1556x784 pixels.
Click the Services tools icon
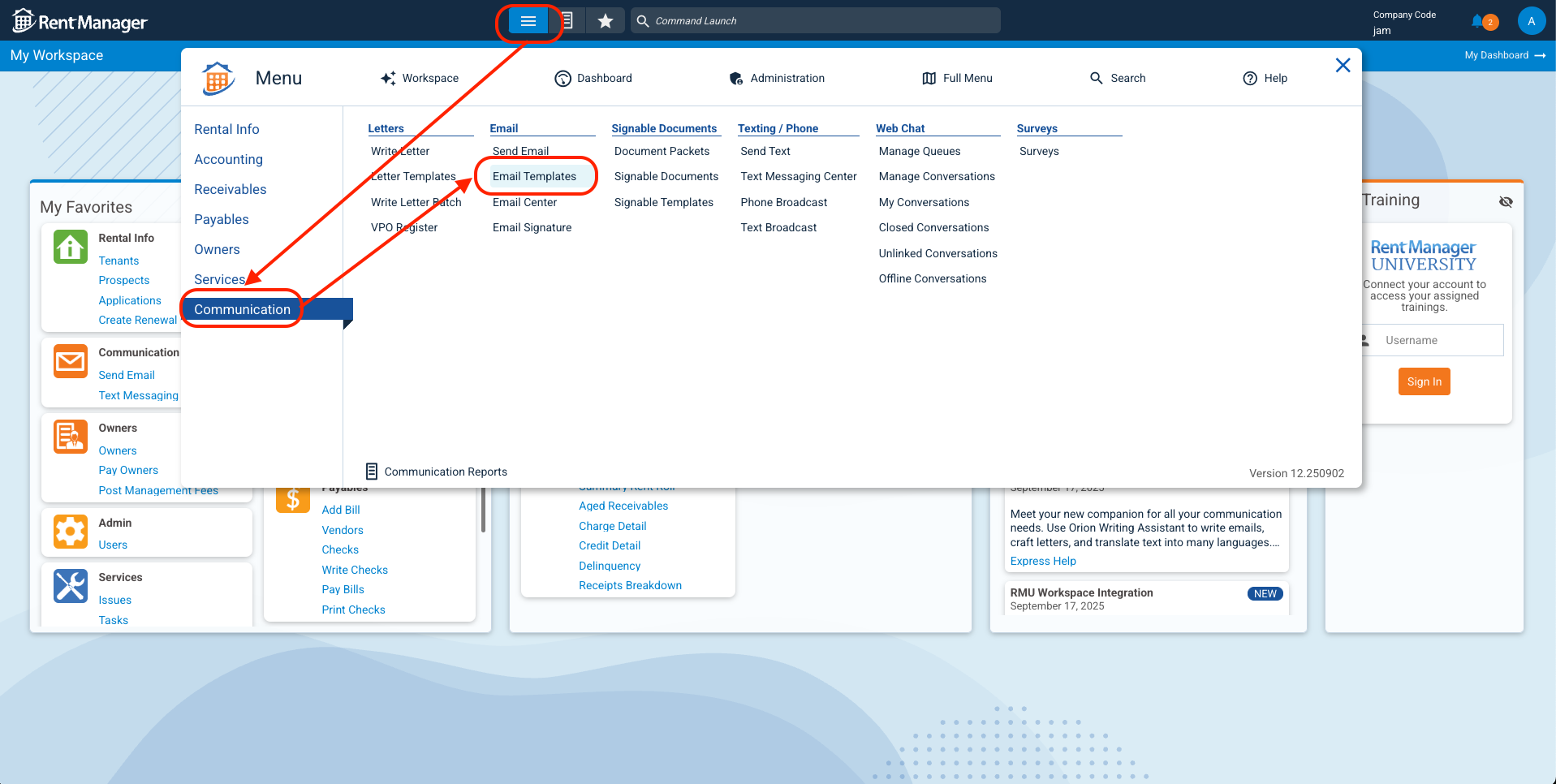(x=71, y=586)
